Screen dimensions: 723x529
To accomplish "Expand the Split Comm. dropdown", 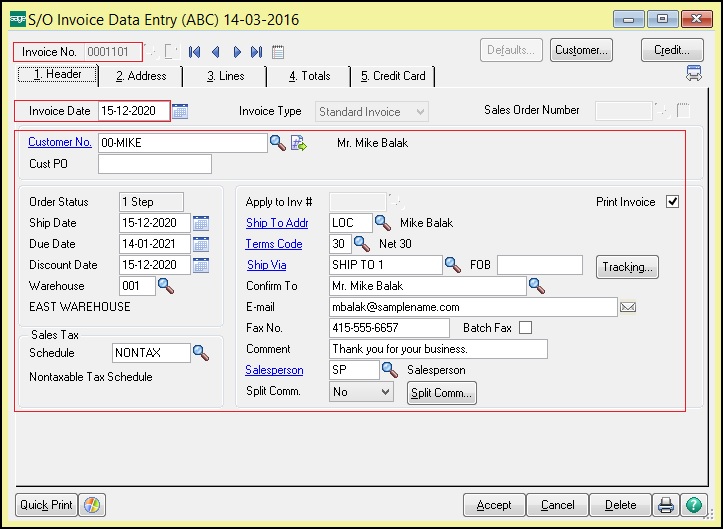I will pos(386,392).
